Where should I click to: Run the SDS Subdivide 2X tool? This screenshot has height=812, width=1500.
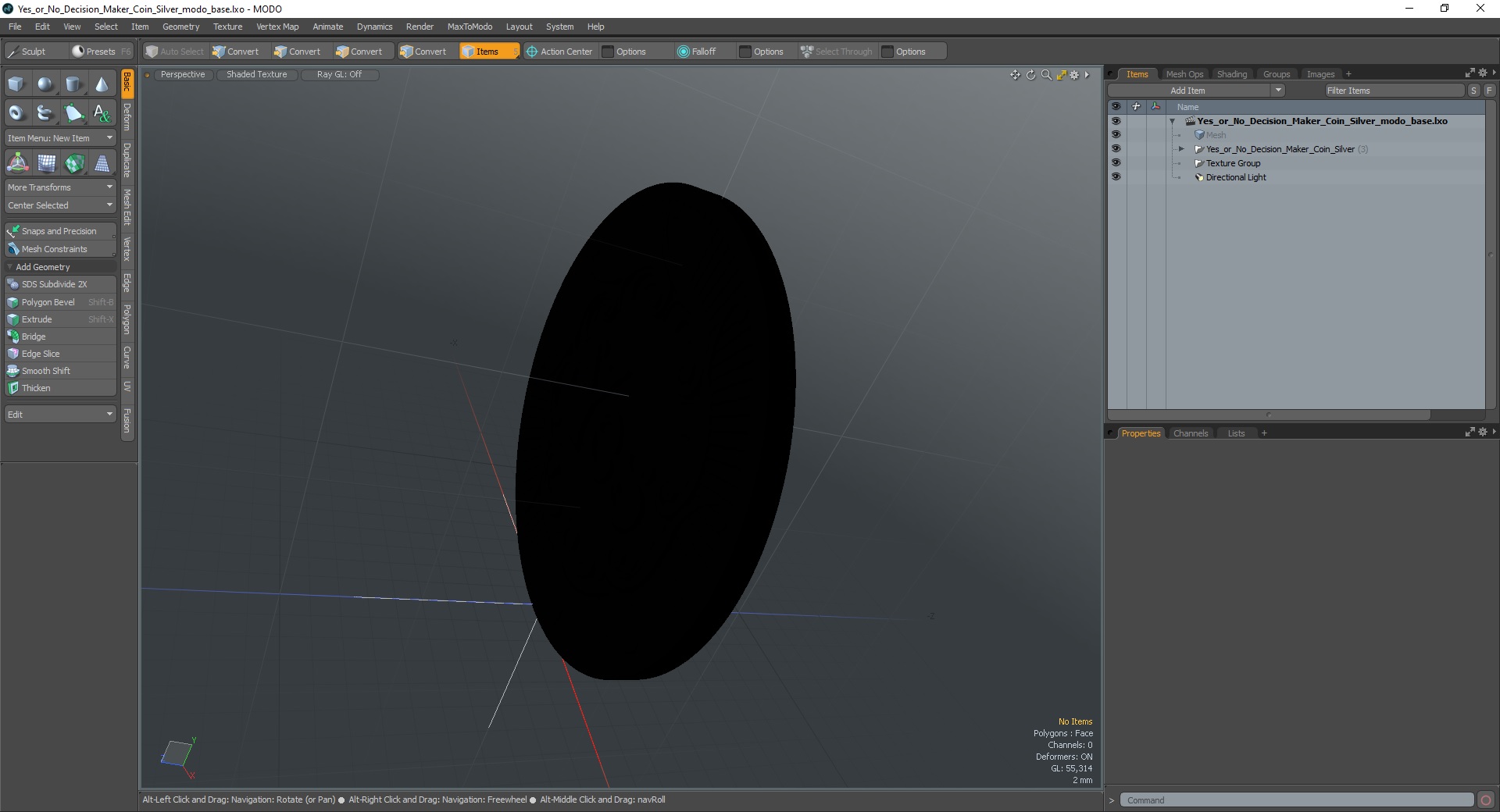click(x=60, y=284)
